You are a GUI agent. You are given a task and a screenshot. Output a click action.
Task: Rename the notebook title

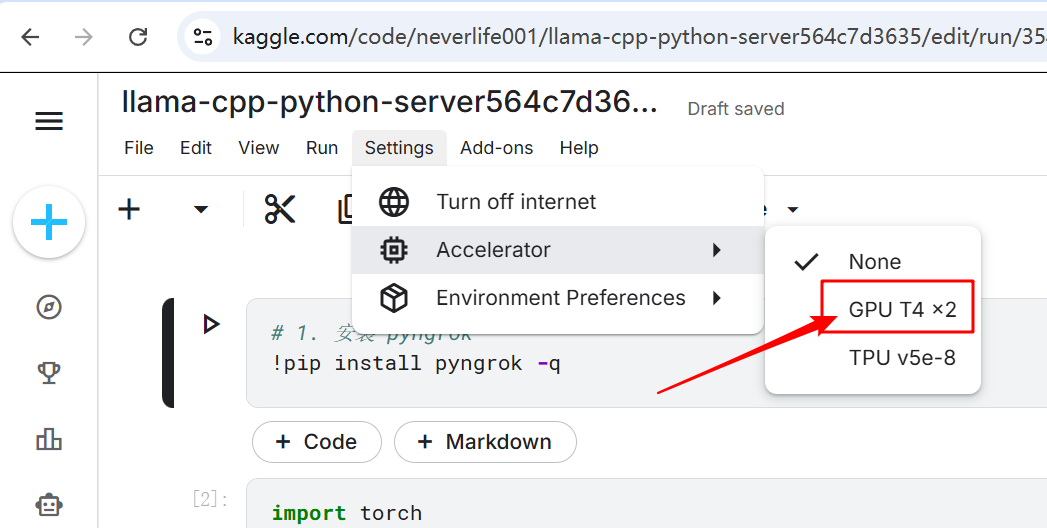tap(390, 103)
